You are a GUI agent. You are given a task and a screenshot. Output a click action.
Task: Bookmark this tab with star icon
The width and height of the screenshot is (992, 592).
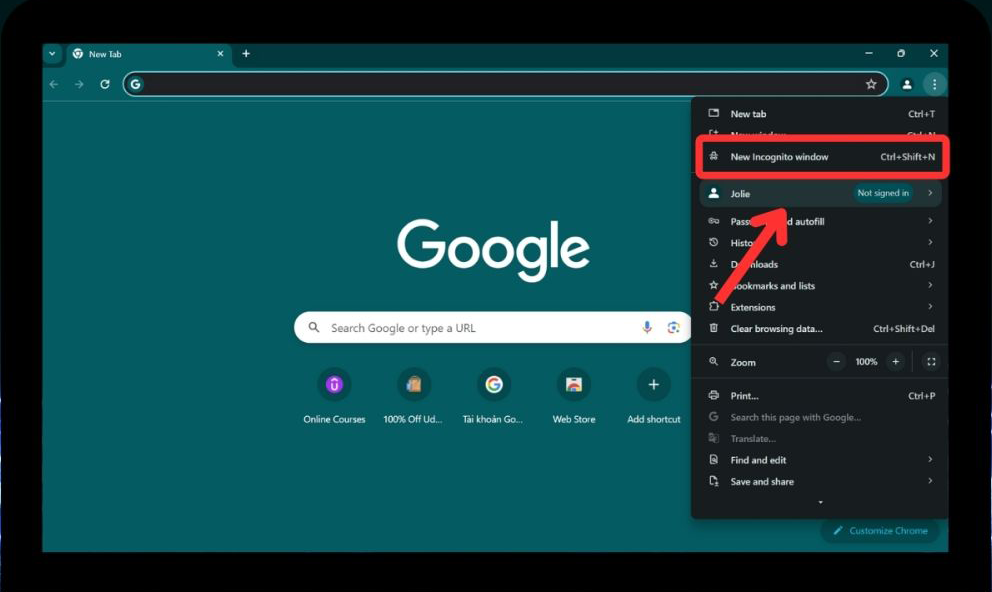pos(871,84)
